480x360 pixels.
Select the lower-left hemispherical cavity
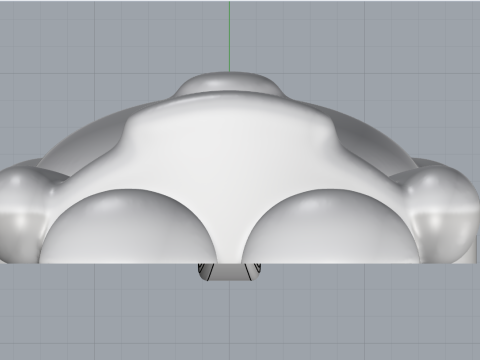[128, 227]
